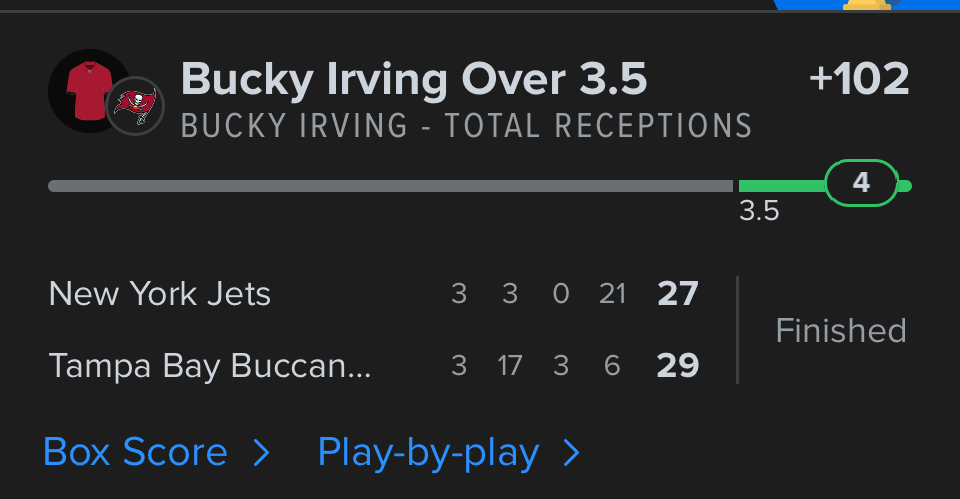Click the +102 odds value
The width and height of the screenshot is (960, 499).
[859, 79]
